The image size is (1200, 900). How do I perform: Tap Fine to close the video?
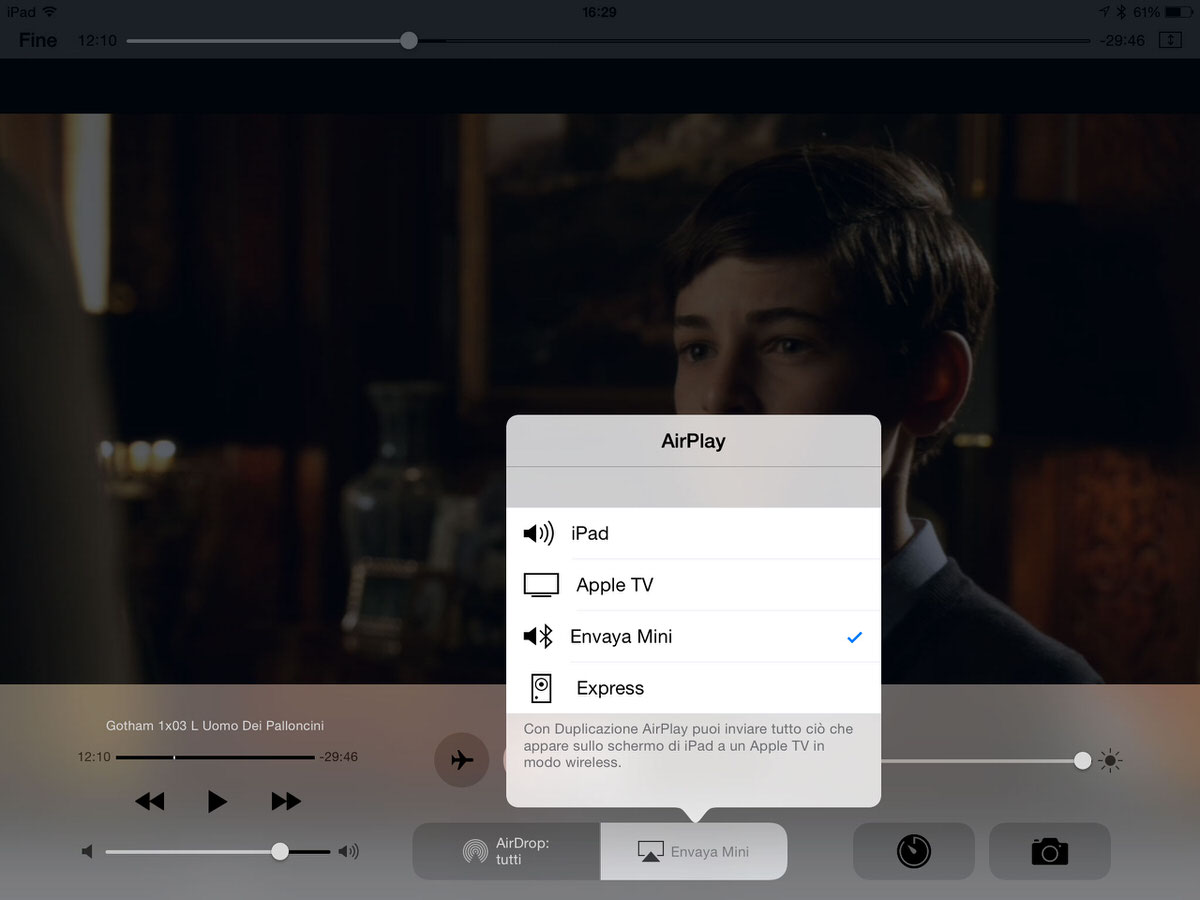click(38, 40)
